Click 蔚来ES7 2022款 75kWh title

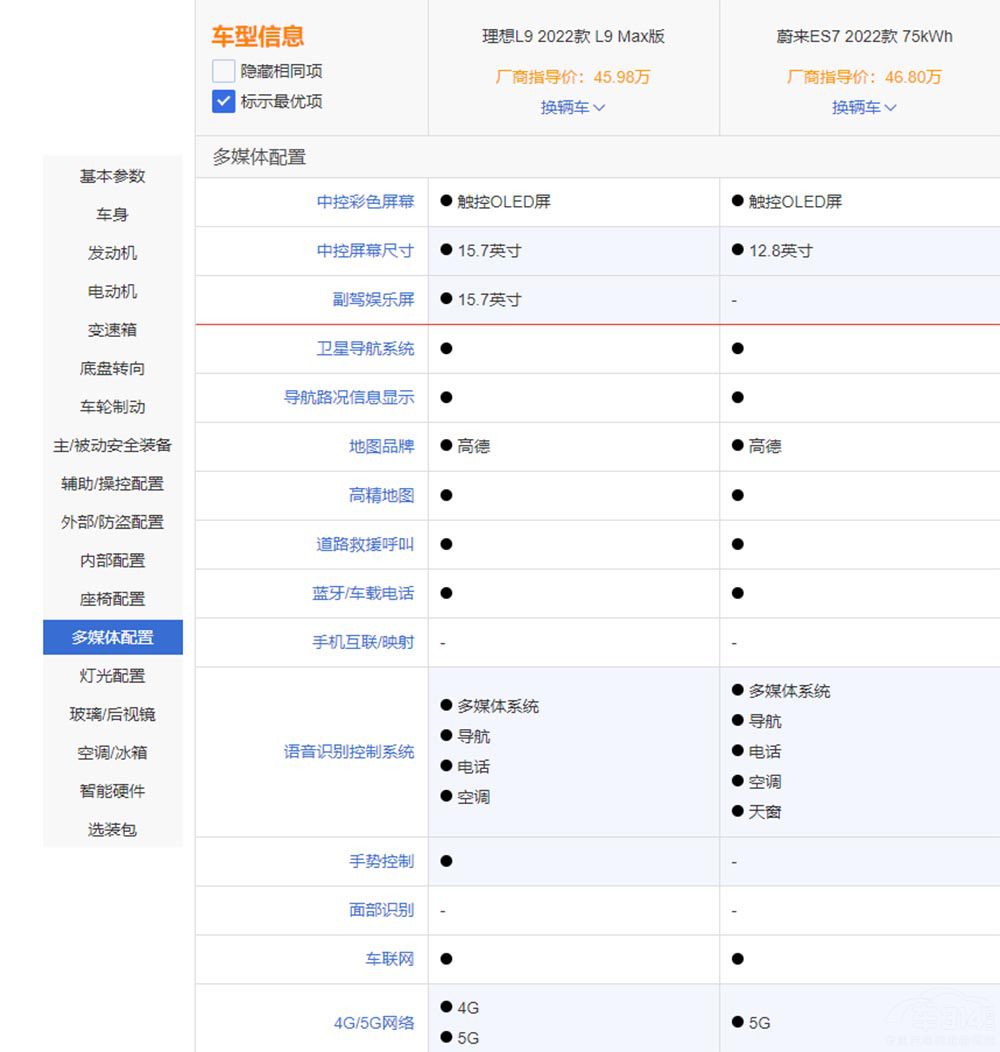click(x=864, y=37)
